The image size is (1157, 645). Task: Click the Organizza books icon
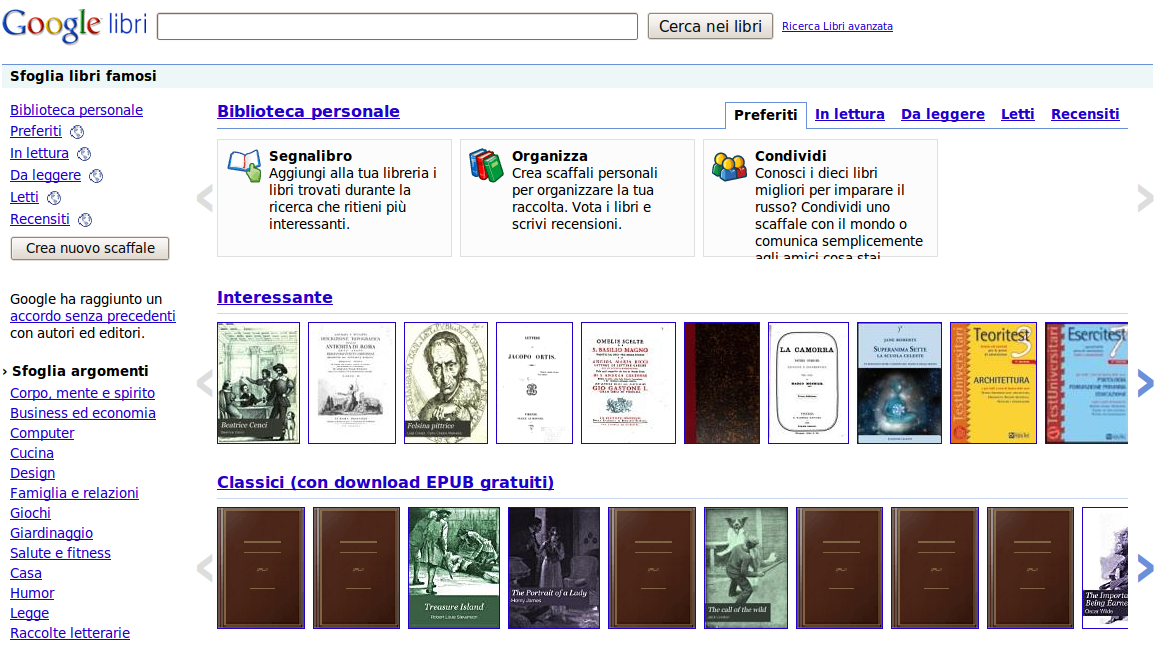486,165
